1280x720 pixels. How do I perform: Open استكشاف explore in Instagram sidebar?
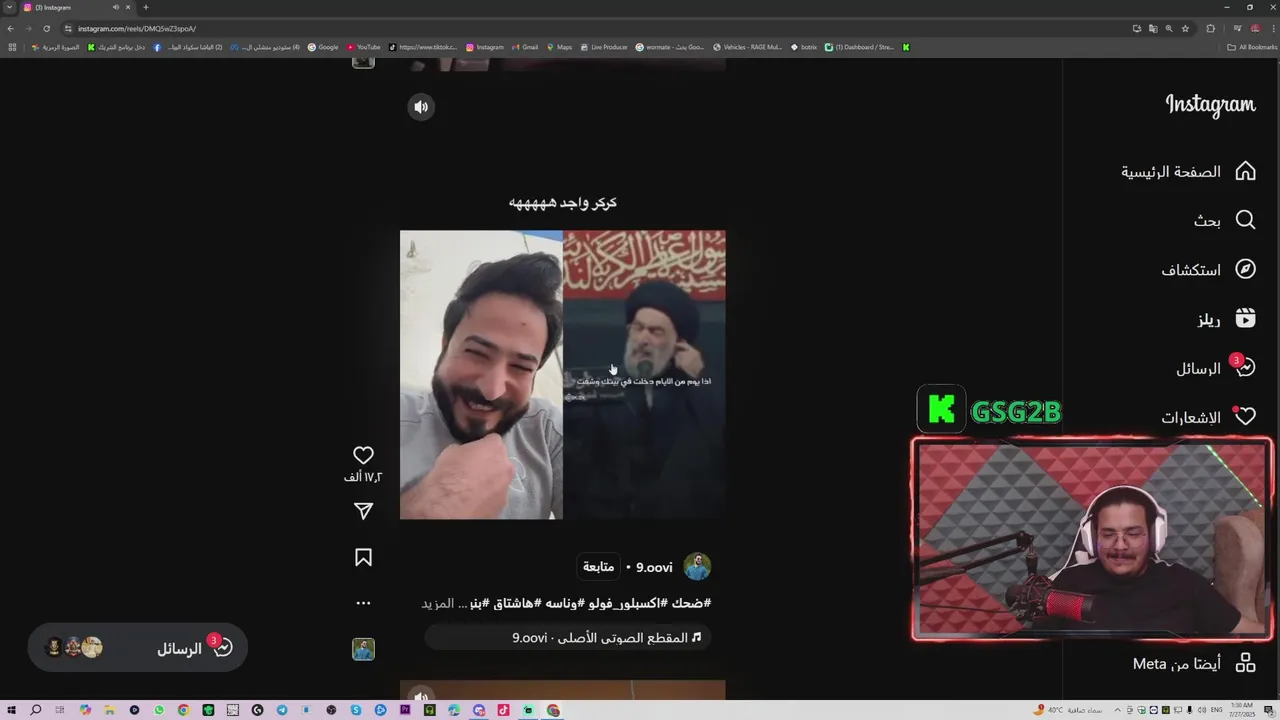1208,269
